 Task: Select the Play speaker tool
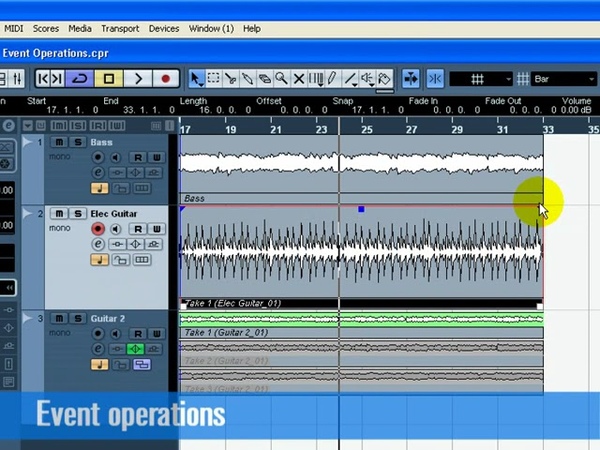[367, 79]
